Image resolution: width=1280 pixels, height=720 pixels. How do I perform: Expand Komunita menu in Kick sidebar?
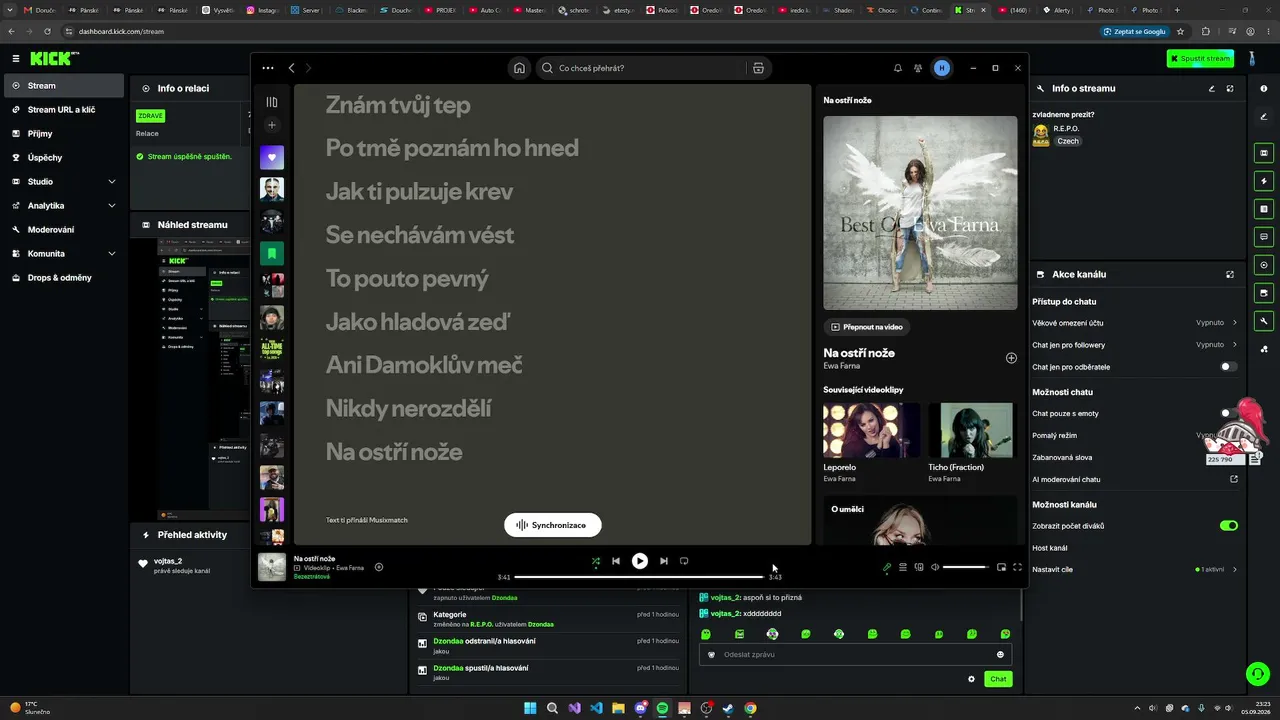click(64, 253)
